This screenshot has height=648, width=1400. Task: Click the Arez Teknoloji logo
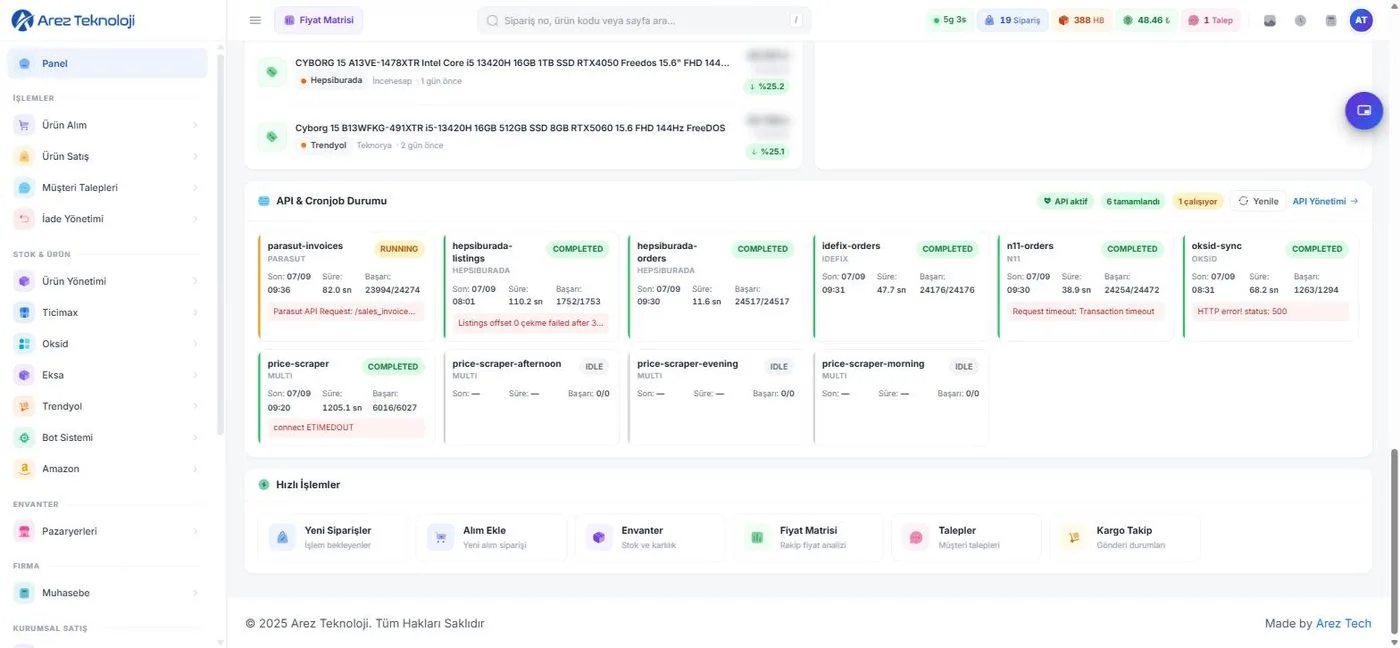72,20
